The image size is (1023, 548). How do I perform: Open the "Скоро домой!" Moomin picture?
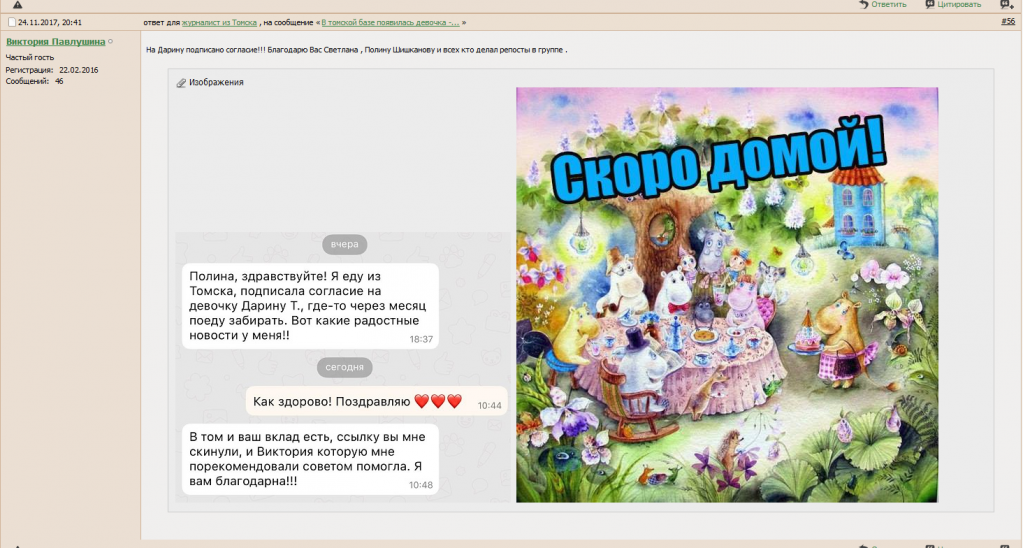(726, 294)
